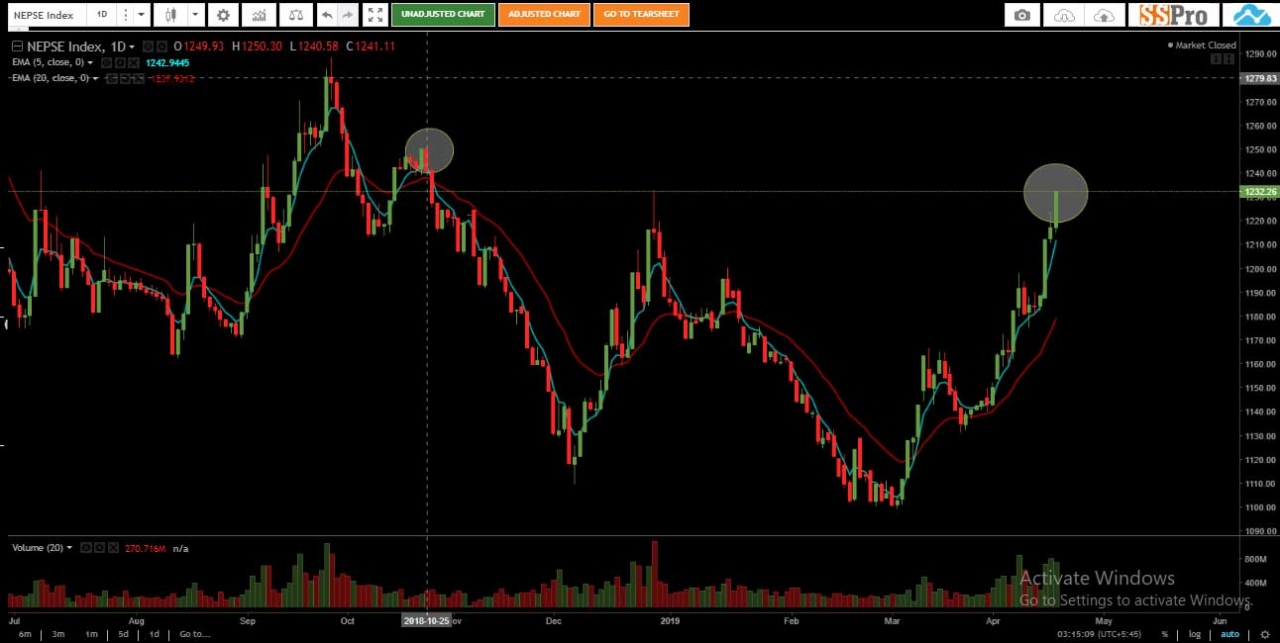The image size is (1280, 643).
Task: Open chart style dropdown arrow
Action: tap(195, 15)
